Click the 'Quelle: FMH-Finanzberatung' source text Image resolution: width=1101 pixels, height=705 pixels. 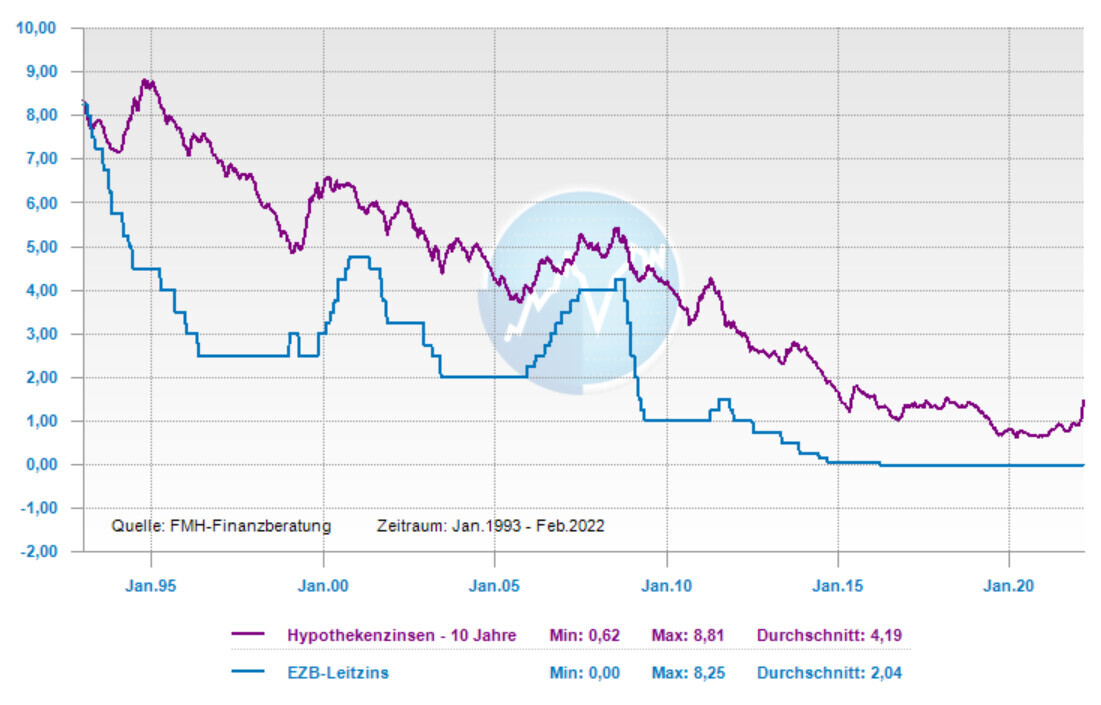220,525
